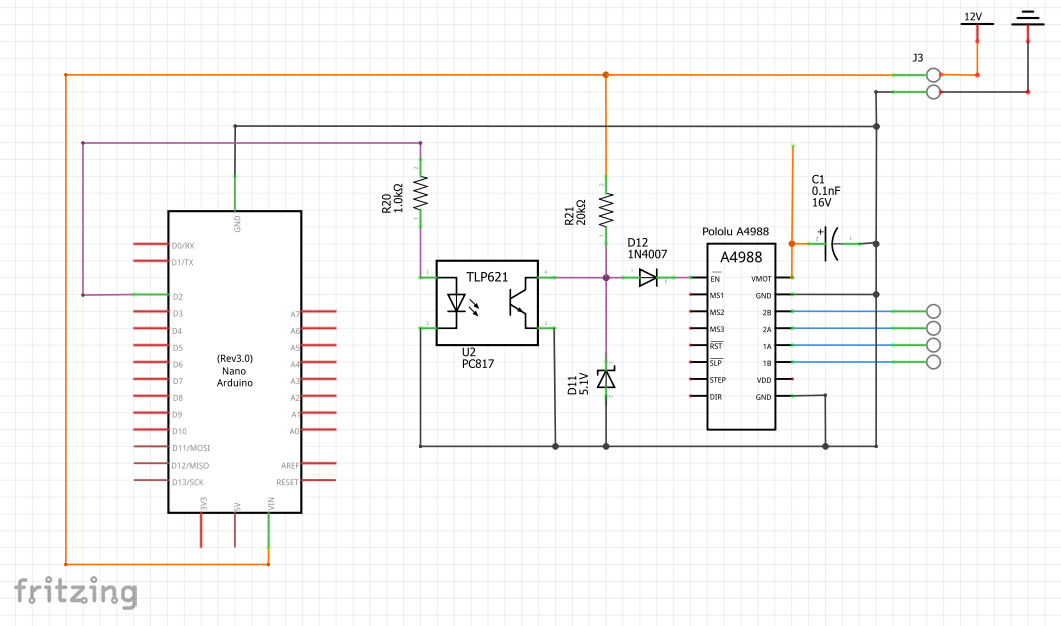This screenshot has width=1061, height=626.
Task: Select the 1B output connector circle
Action: (934, 362)
